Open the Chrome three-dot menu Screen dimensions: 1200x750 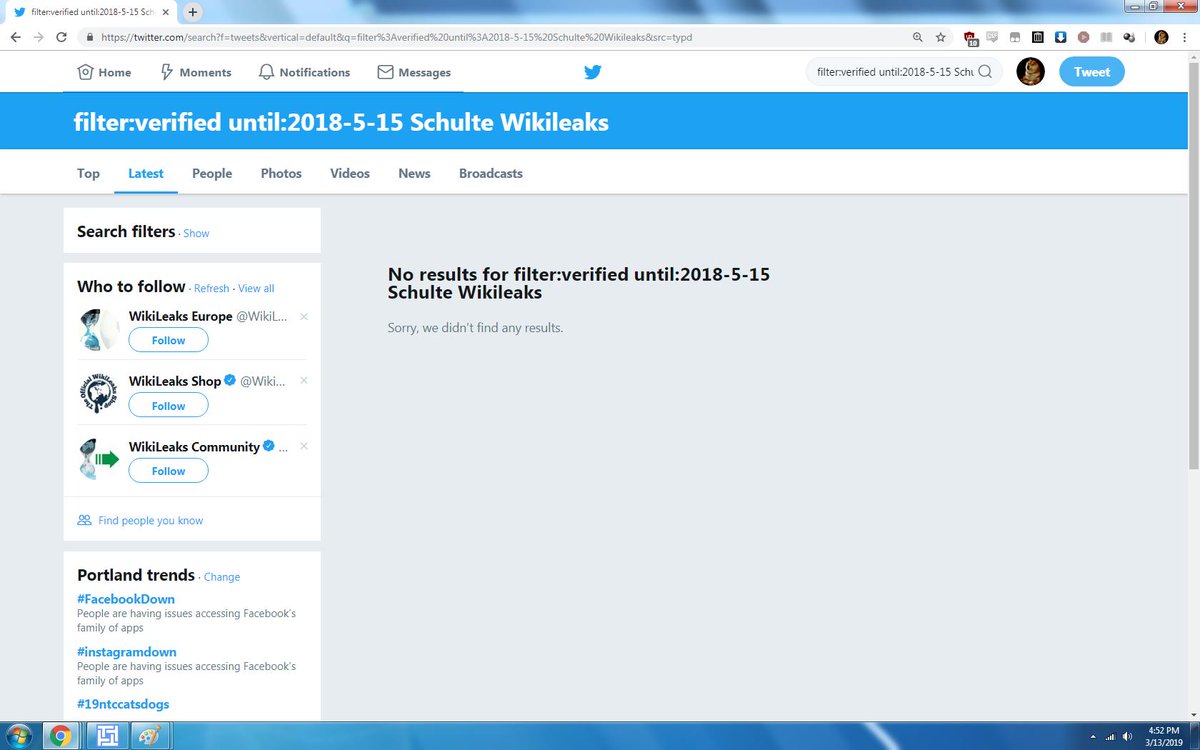coord(1184,37)
